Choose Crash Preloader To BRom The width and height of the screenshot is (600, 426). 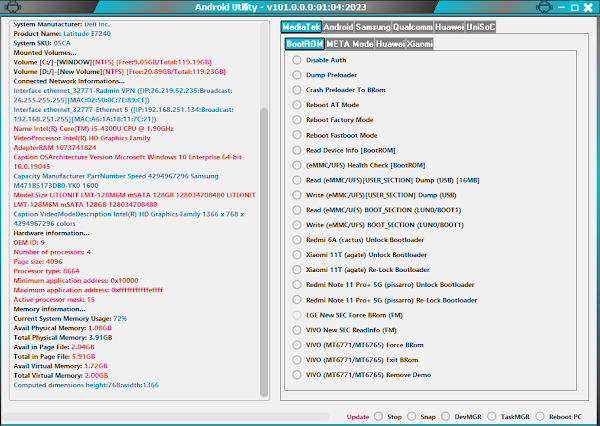(x=297, y=90)
